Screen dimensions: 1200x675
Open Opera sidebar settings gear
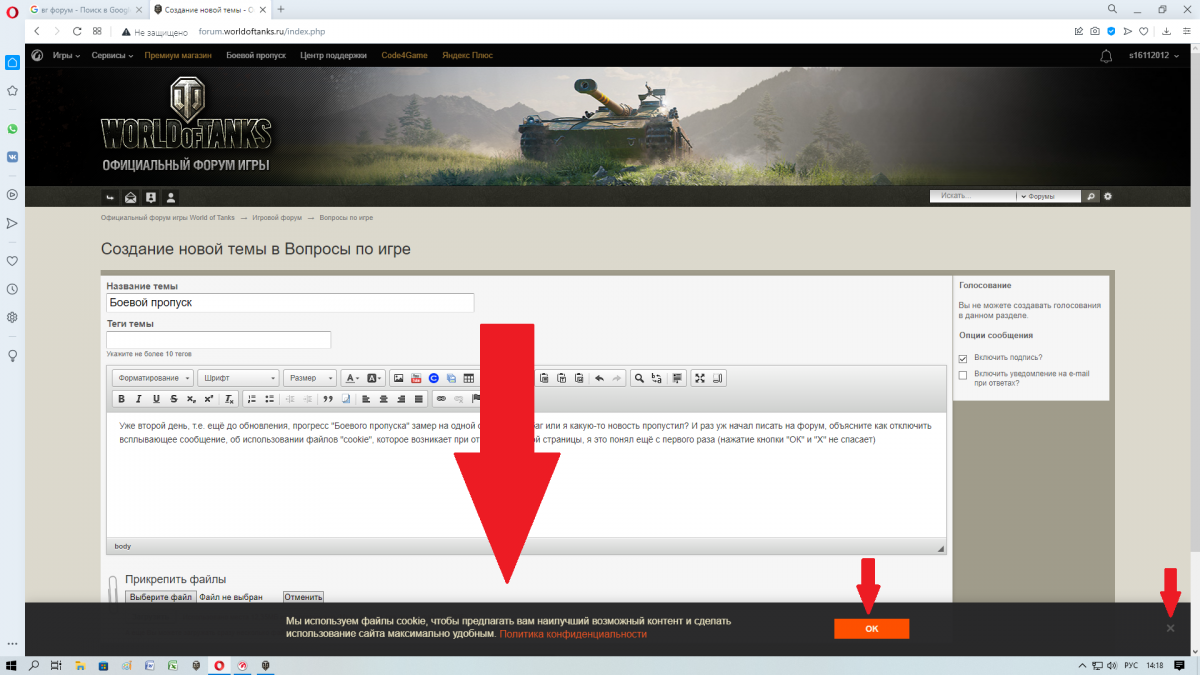[12, 317]
